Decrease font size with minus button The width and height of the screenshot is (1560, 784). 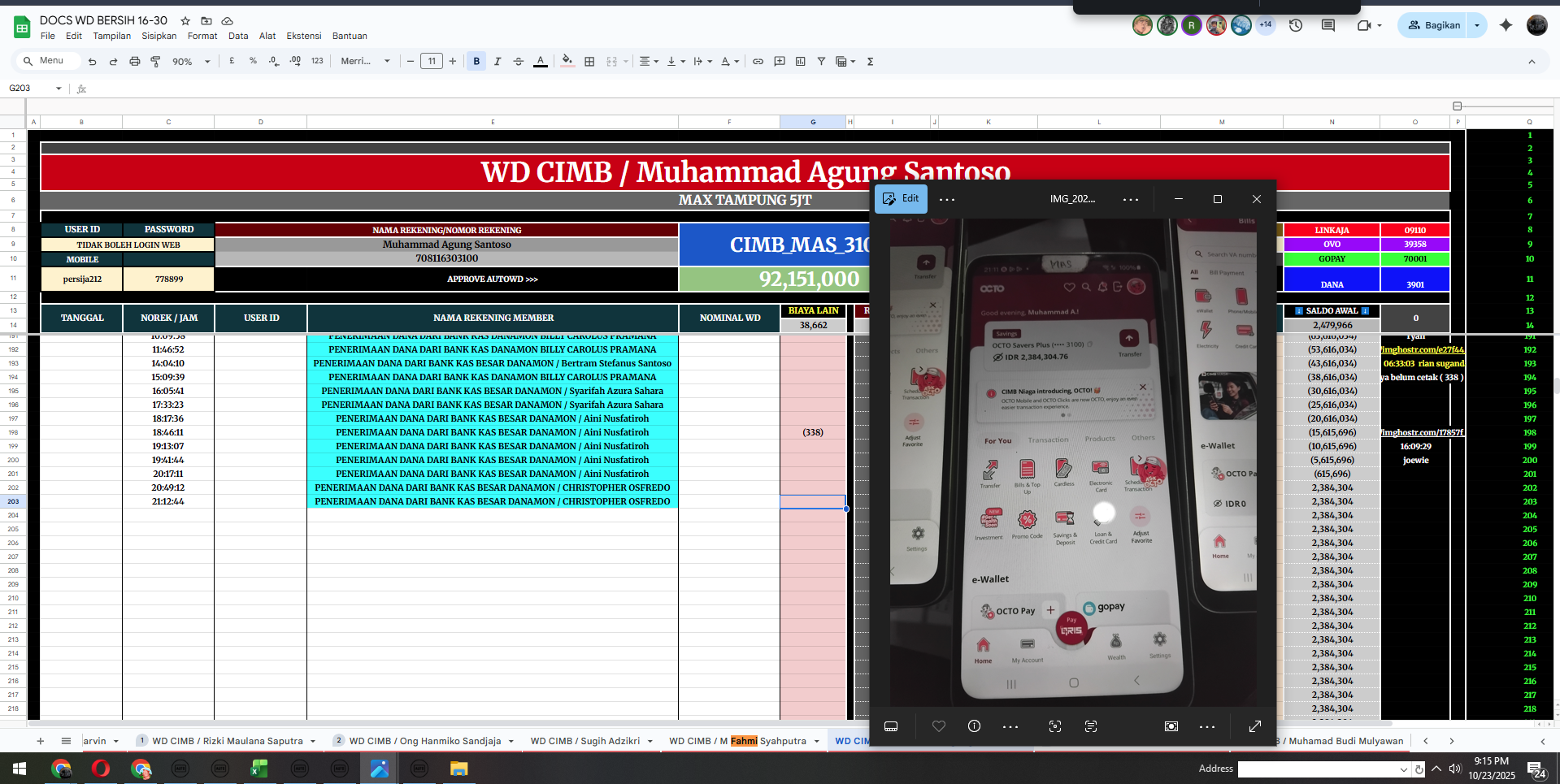(x=411, y=61)
